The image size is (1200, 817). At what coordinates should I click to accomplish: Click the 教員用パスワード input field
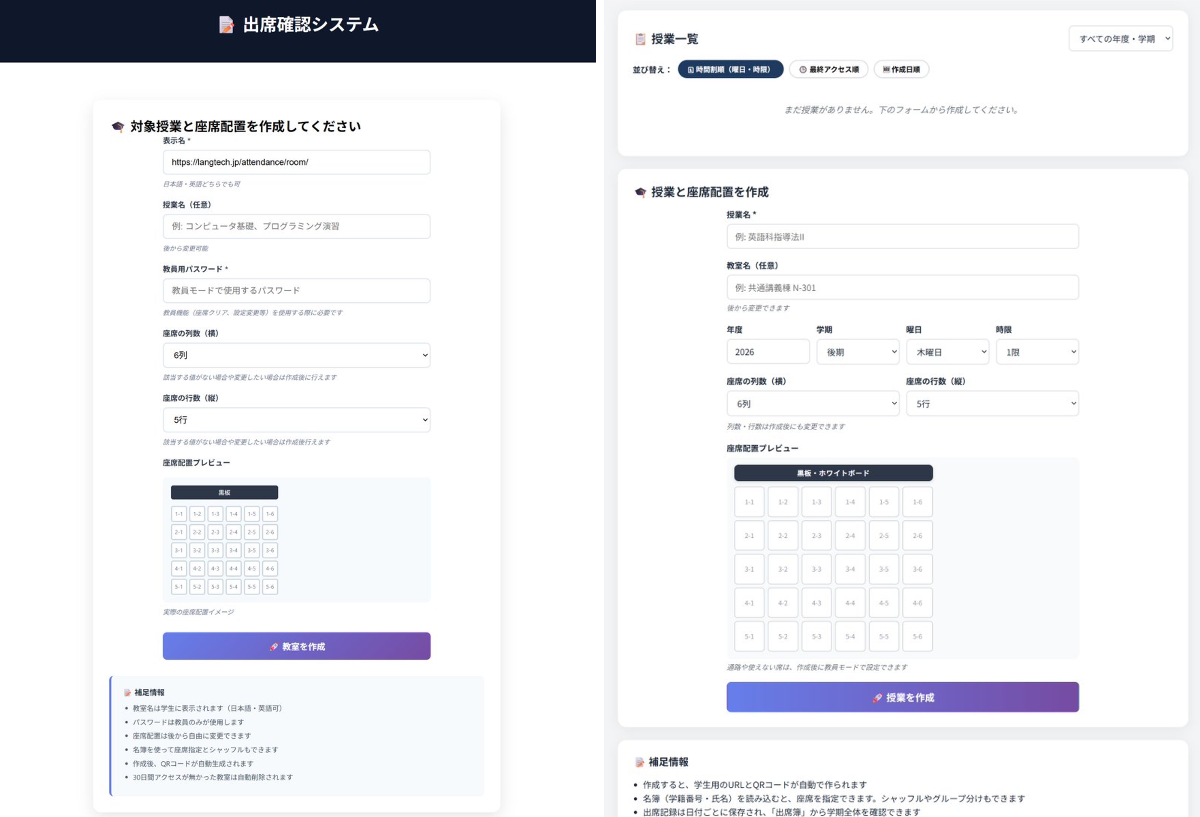point(297,290)
